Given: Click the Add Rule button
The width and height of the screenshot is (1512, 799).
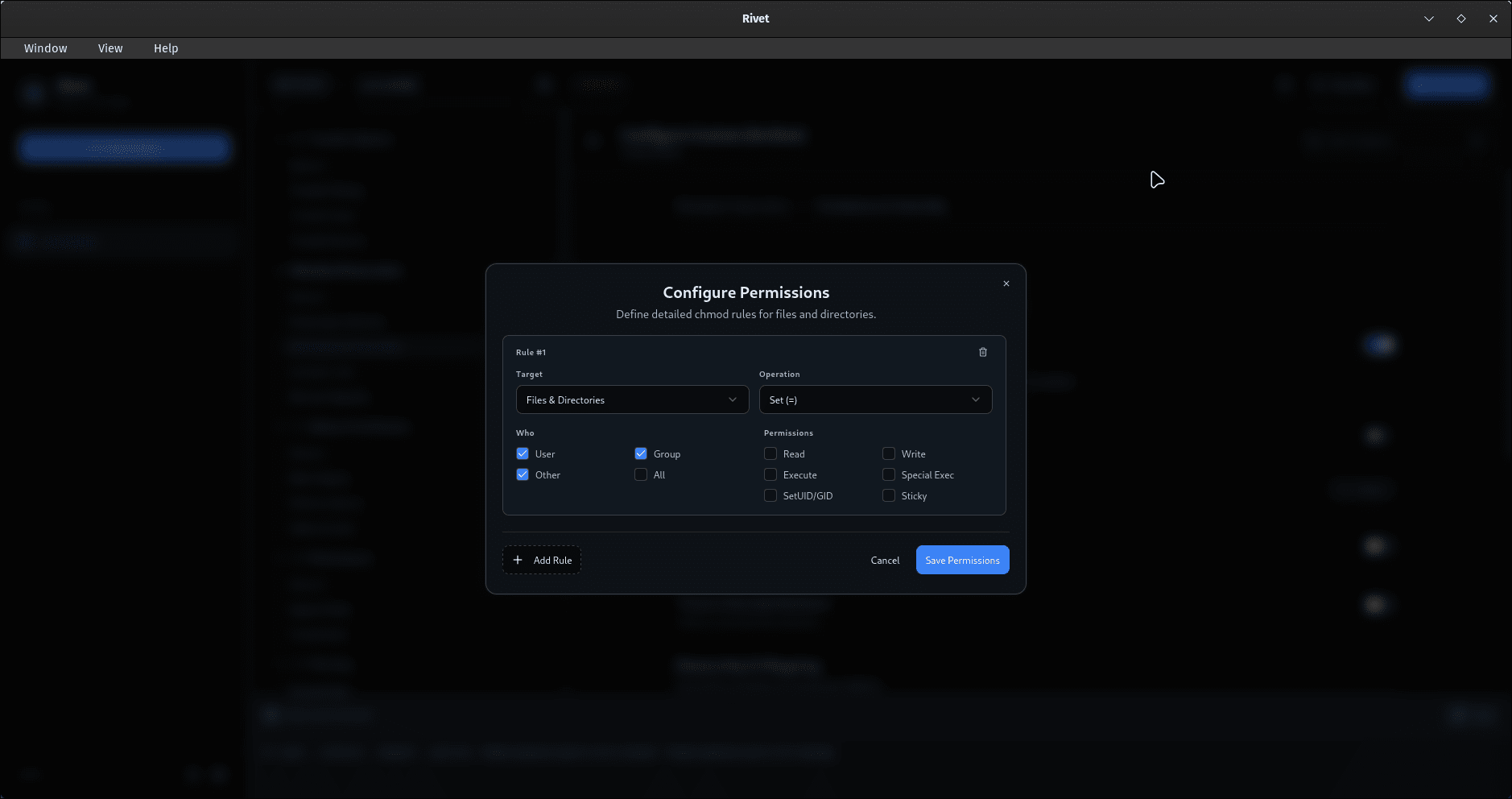Looking at the screenshot, I should (542, 560).
